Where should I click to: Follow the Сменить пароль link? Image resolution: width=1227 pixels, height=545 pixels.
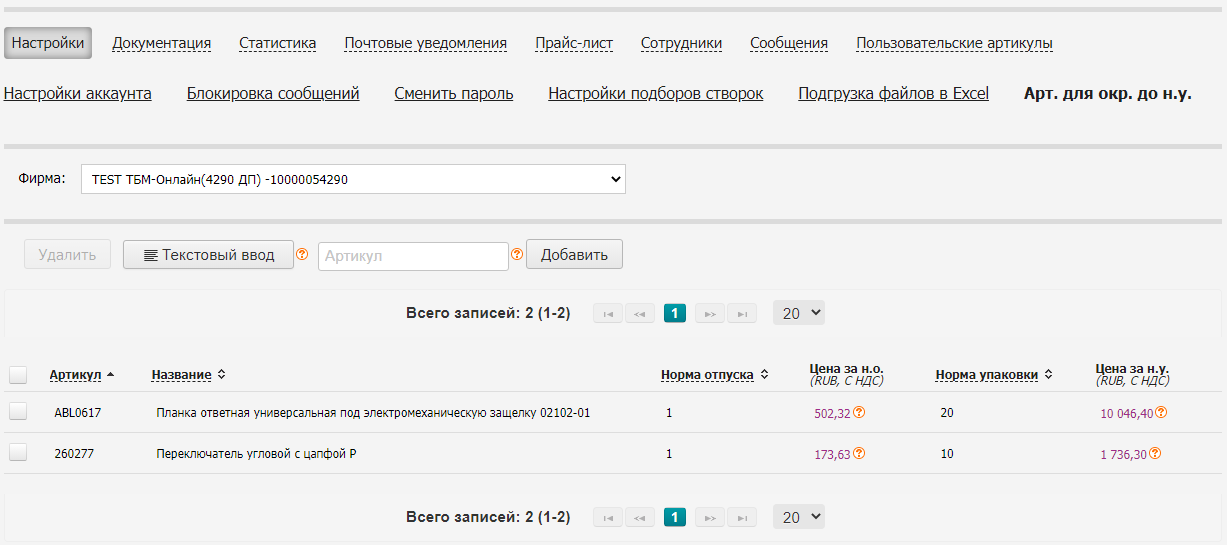coord(453,94)
